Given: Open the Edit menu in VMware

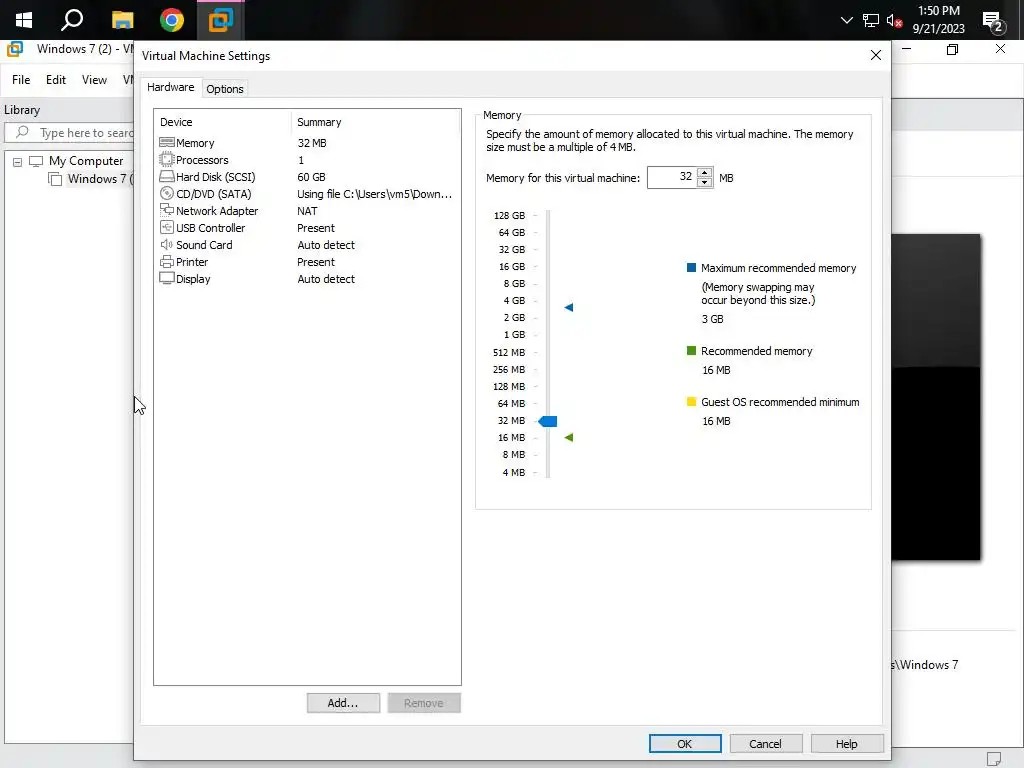Looking at the screenshot, I should point(56,80).
